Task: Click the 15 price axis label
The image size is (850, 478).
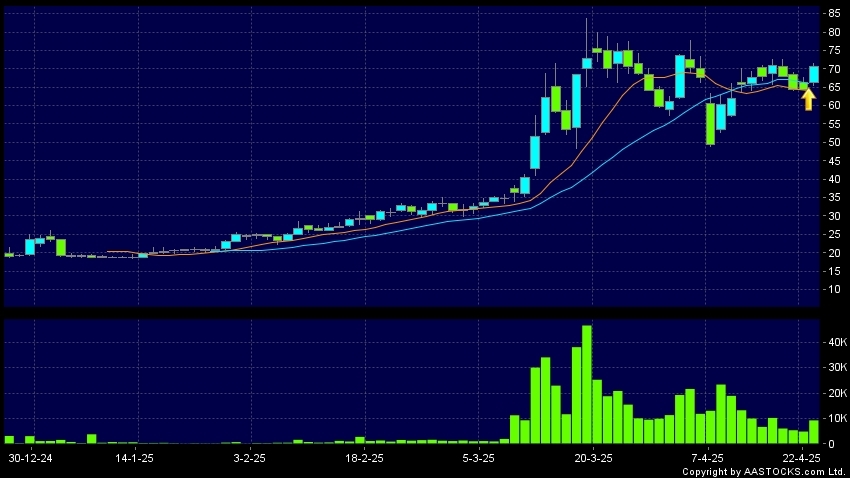Action: 834,271
